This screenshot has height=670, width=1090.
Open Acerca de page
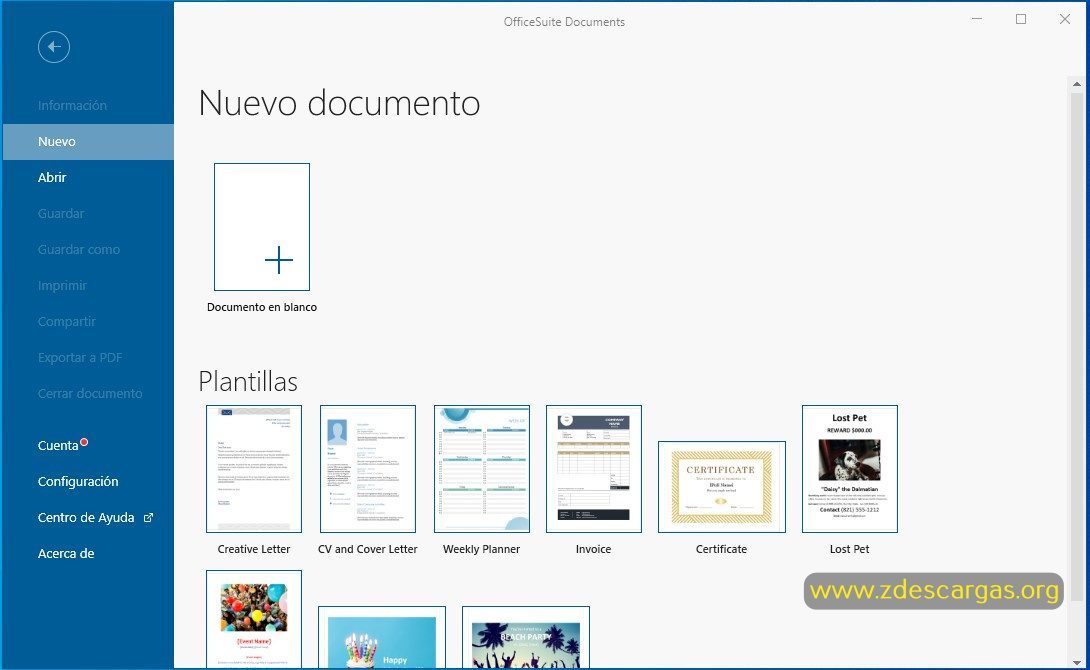coord(66,554)
